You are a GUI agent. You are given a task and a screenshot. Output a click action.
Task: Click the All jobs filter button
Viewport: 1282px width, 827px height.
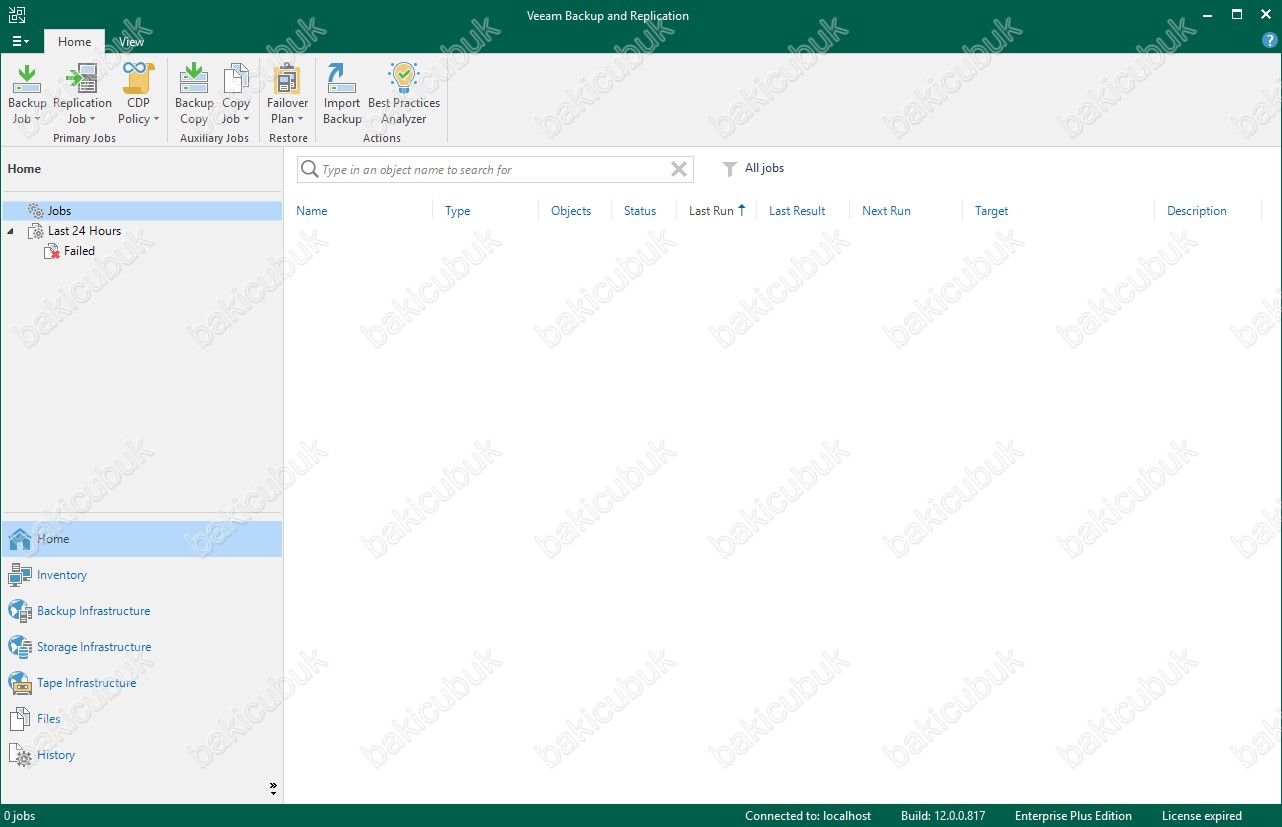pyautogui.click(x=754, y=169)
